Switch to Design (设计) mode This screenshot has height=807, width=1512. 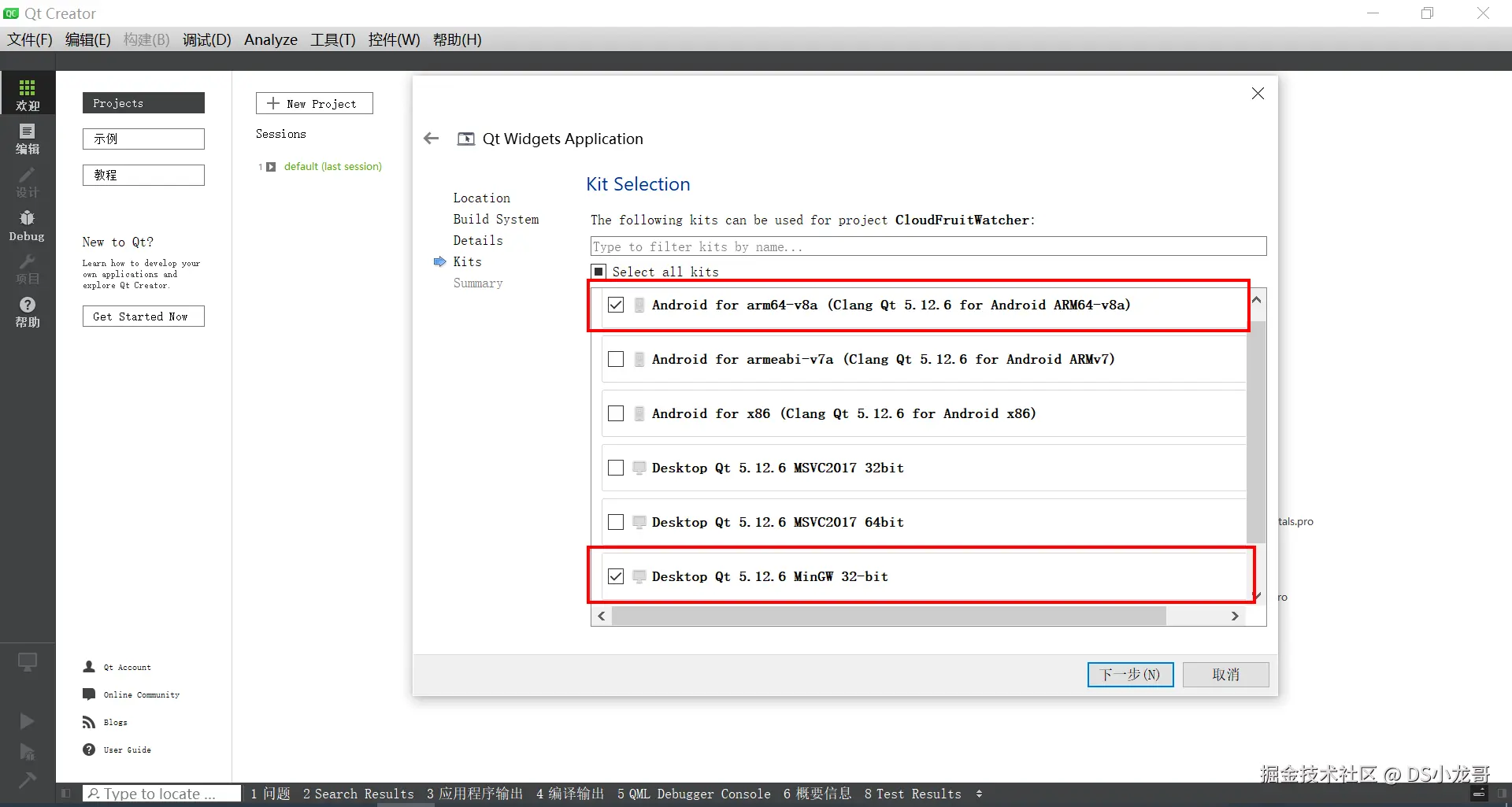coord(28,182)
